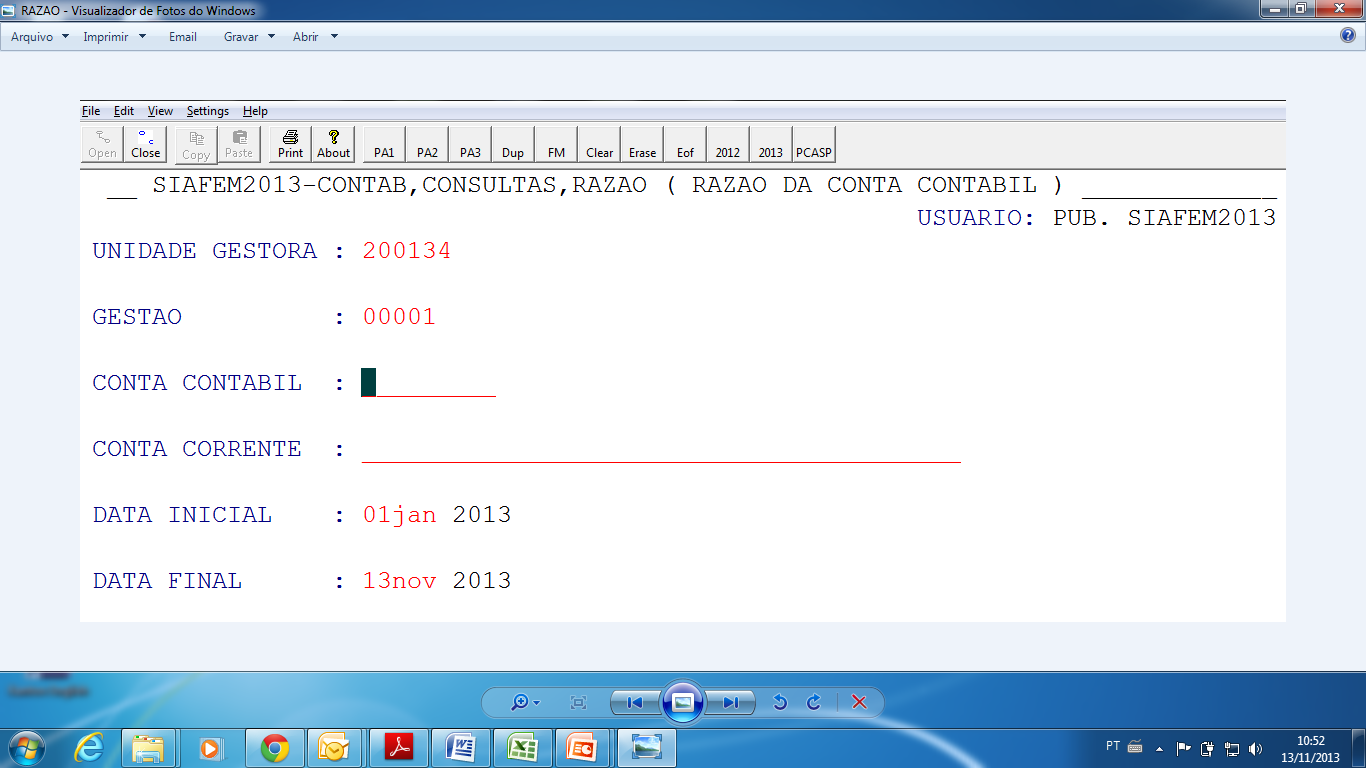Open the terminal View menu
This screenshot has width=1366, height=768.
pos(160,111)
